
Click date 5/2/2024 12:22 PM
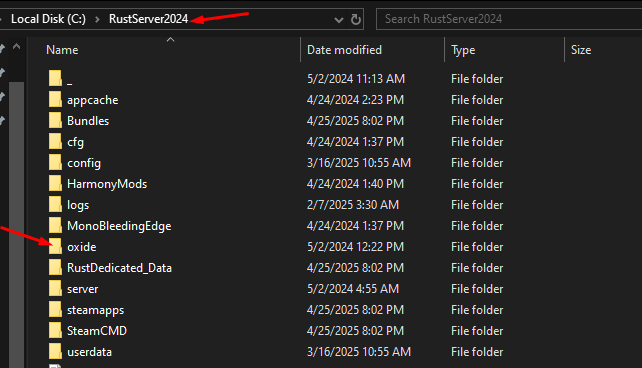click(355, 247)
